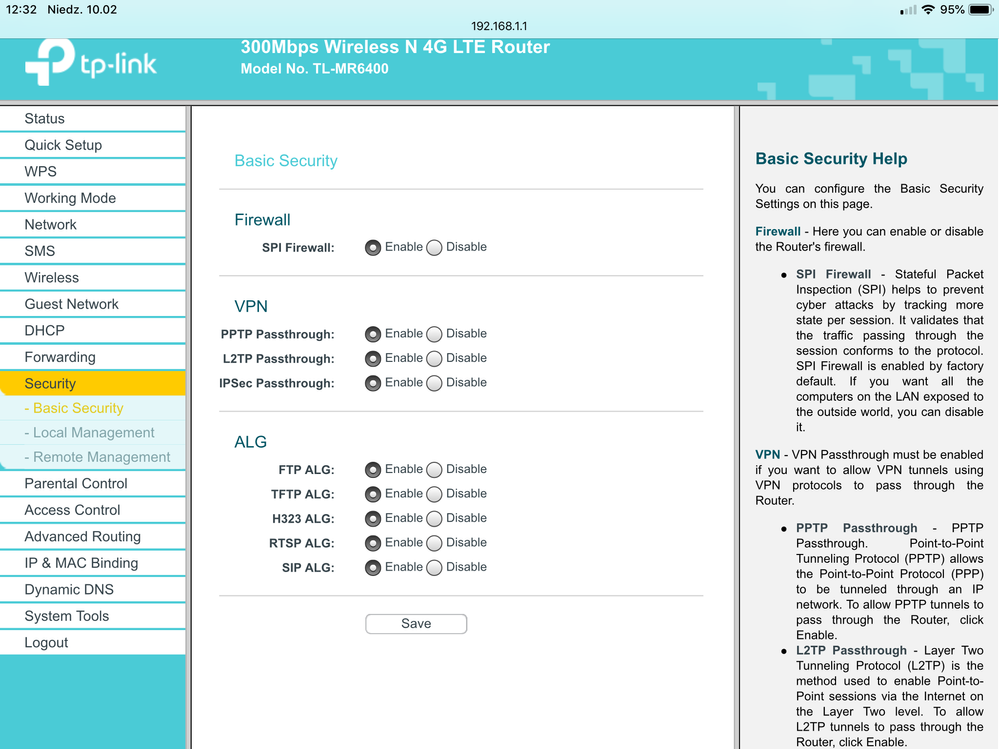Expand the System Tools section
The height and width of the screenshot is (749, 999).
(67, 616)
